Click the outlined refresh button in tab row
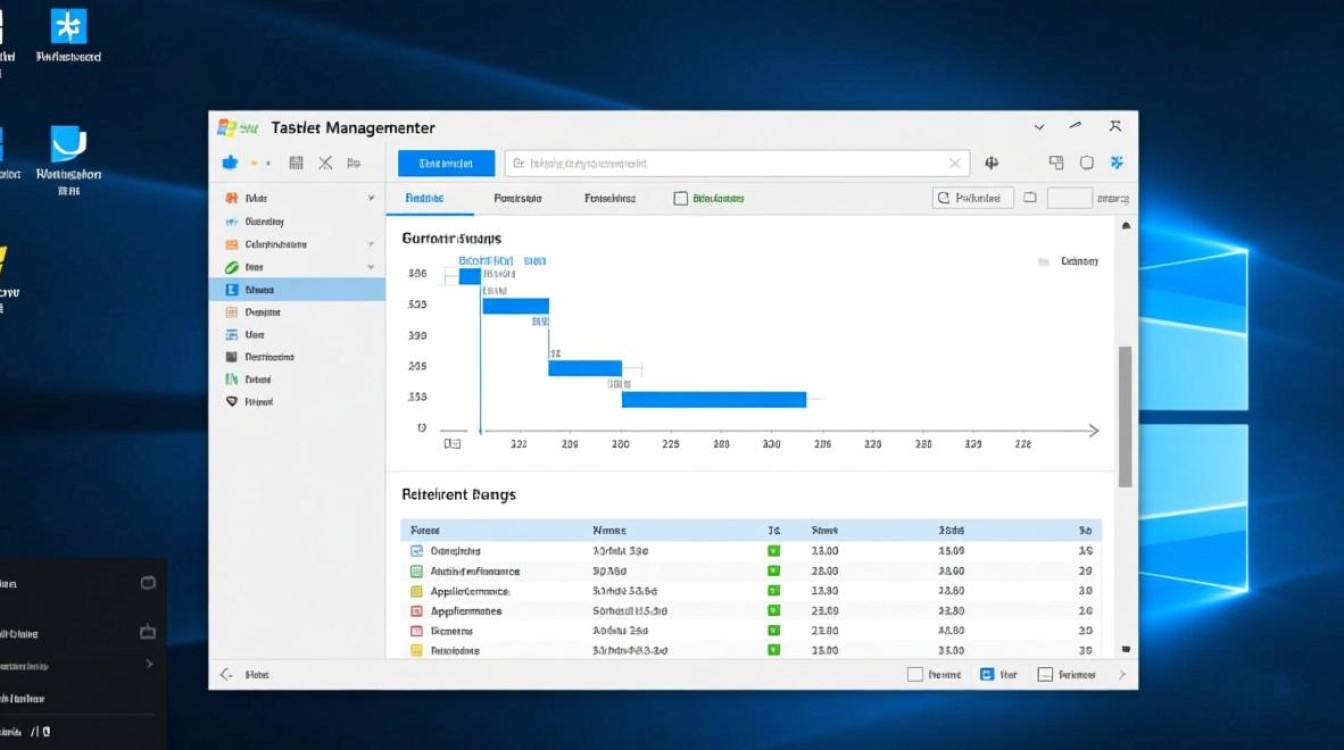 pyautogui.click(x=972, y=198)
